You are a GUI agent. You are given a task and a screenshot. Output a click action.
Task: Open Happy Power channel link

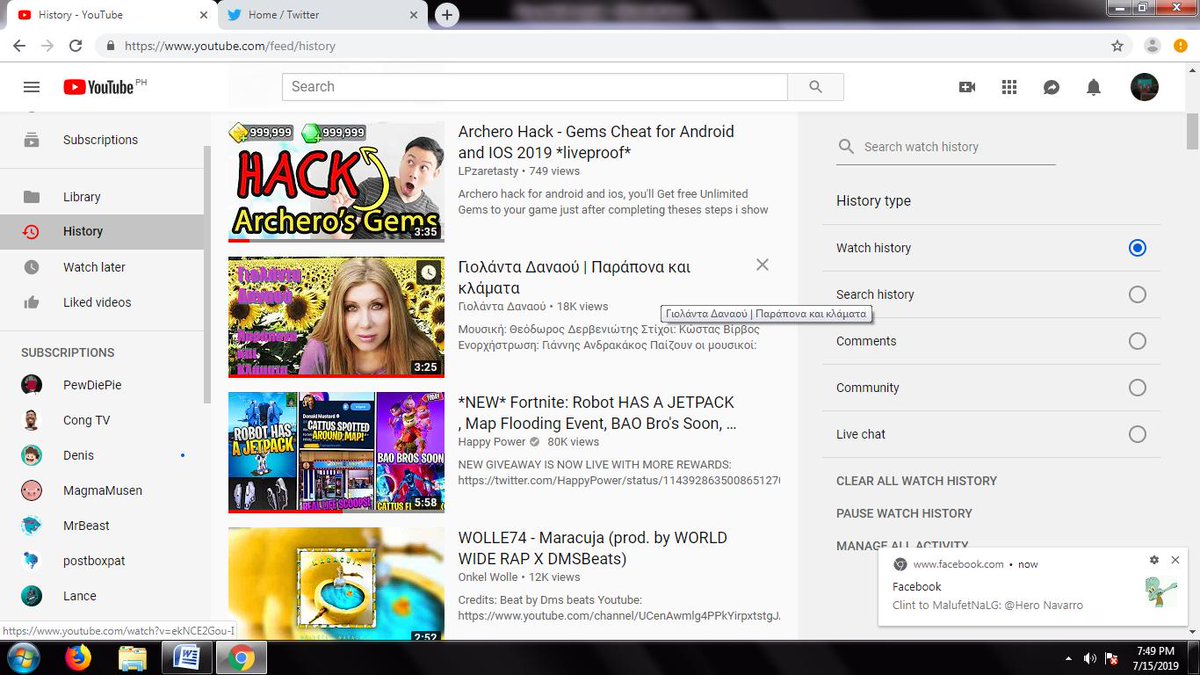[x=492, y=442]
